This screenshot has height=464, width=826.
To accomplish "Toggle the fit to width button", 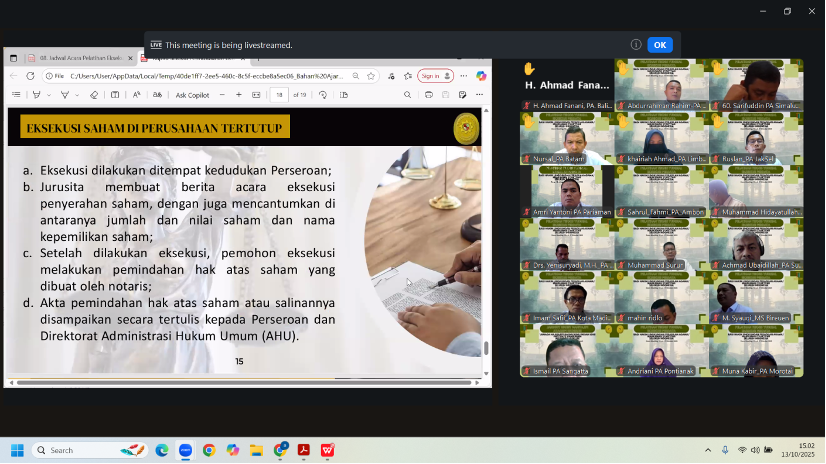I will coord(257,95).
